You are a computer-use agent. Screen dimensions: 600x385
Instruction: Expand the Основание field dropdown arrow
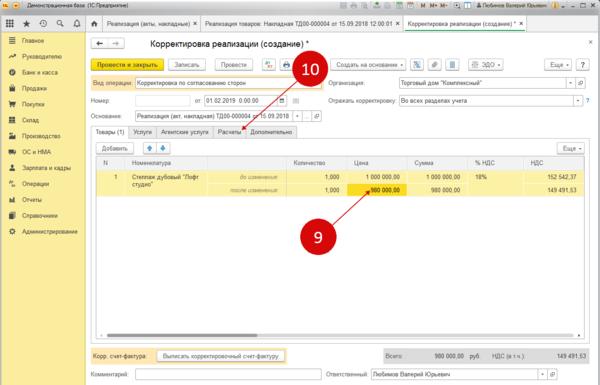pos(297,116)
